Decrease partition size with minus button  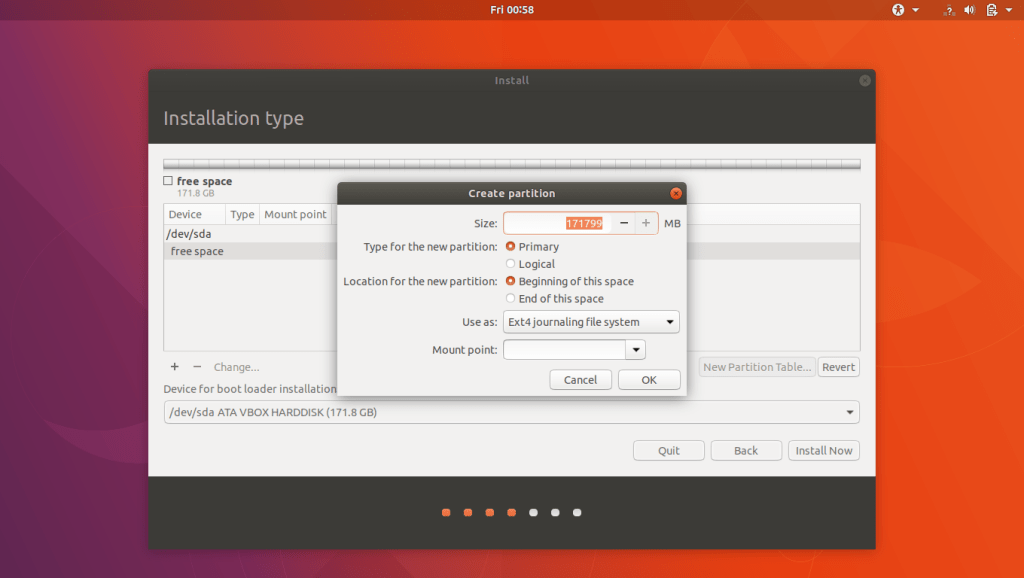(x=624, y=223)
